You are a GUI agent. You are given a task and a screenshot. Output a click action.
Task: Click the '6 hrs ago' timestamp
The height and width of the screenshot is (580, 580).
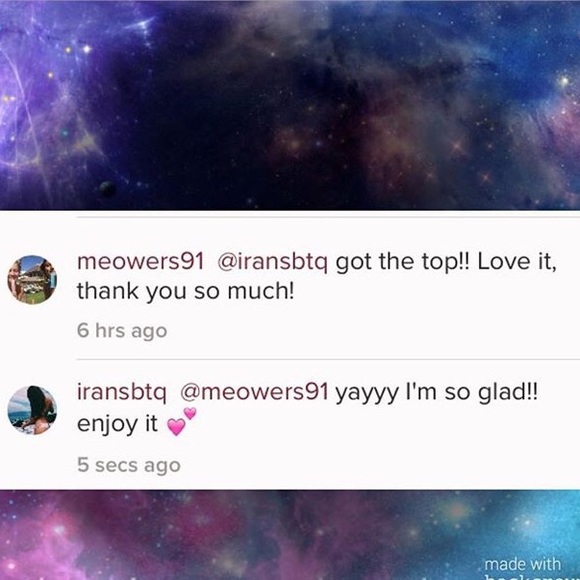point(122,330)
